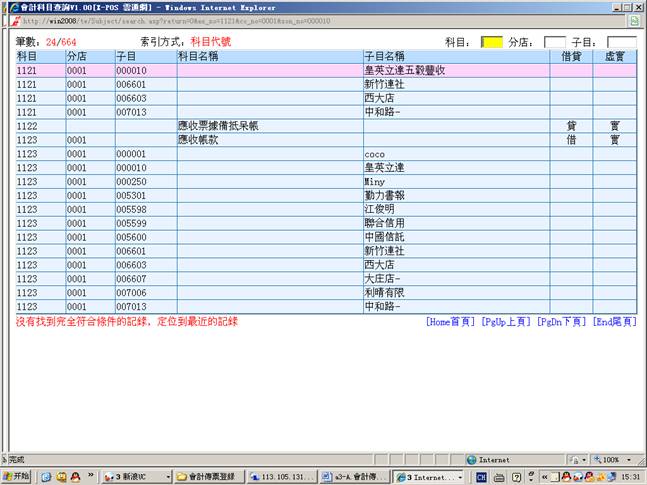Click the 分店 input box
Screen dimensions: 647x485
[x=554, y=42]
